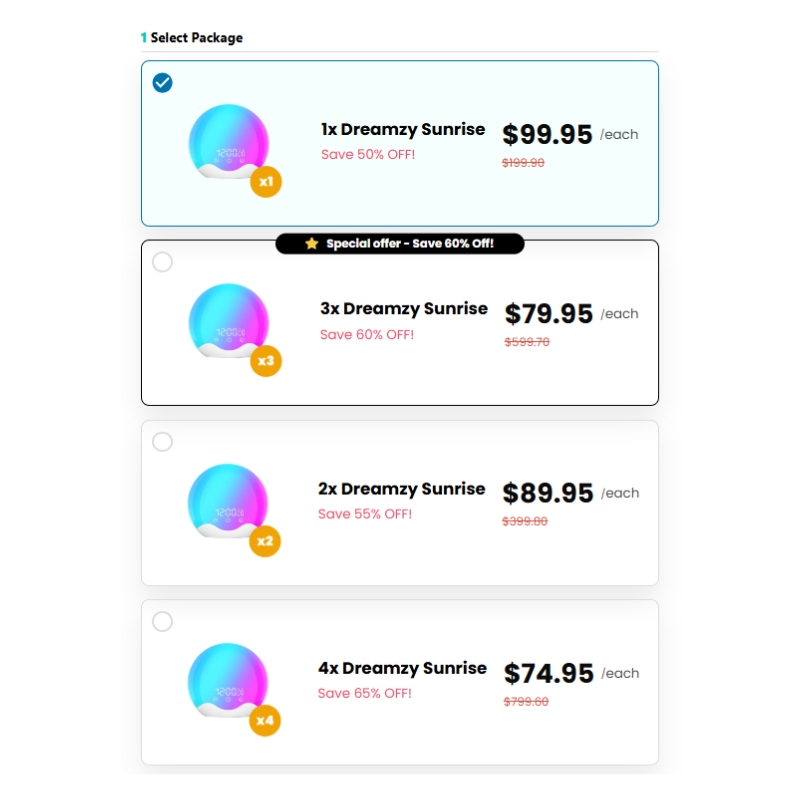The image size is (800, 800).
Task: Click the x4 quantity badge icon
Action: [x=265, y=720]
